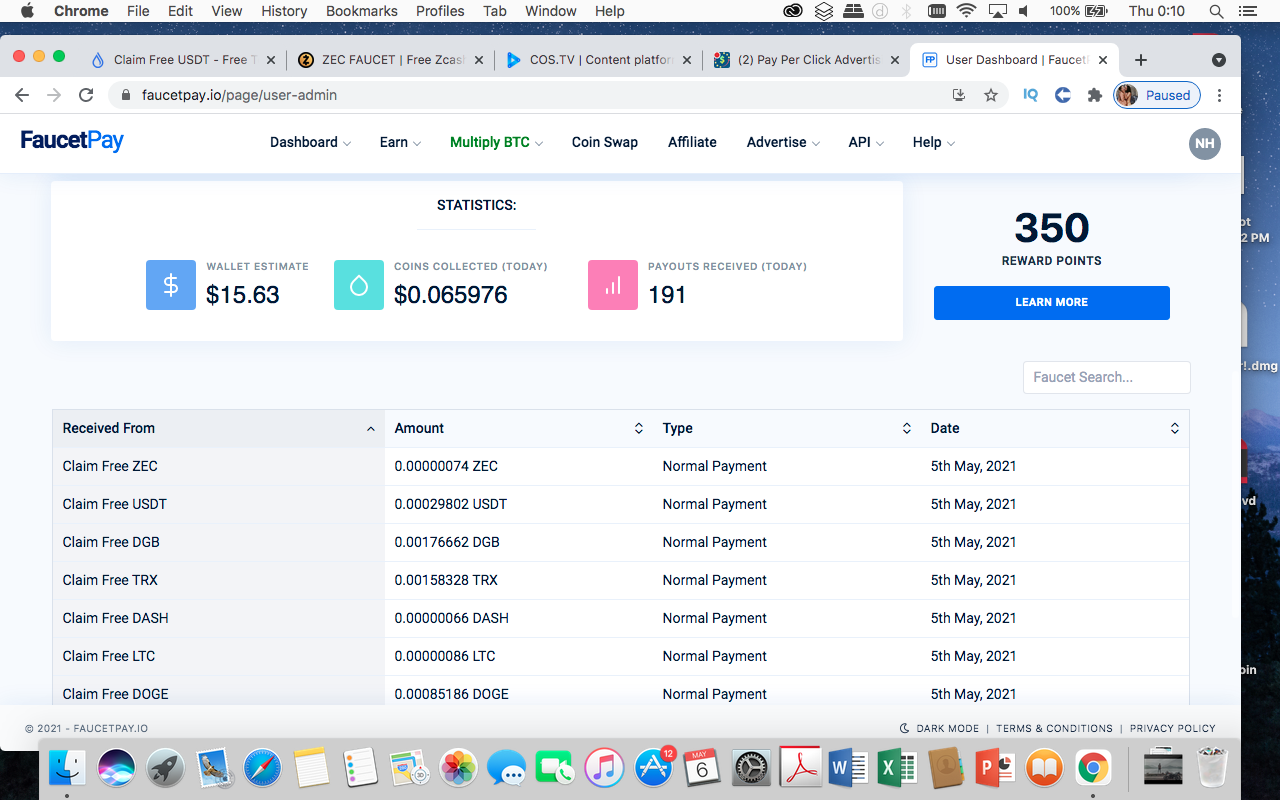The height and width of the screenshot is (800, 1280).
Task: Sort table by Type column
Action: click(786, 428)
